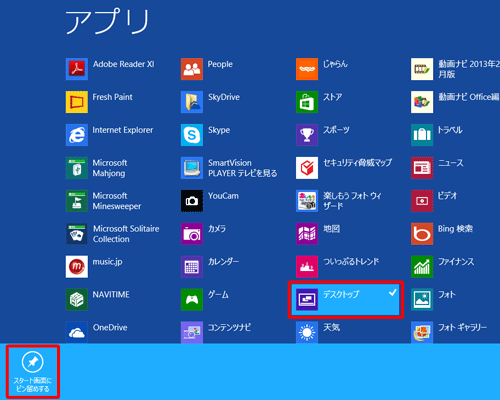Open the カメラ app icon
The width and height of the screenshot is (500, 400).
click(192, 234)
